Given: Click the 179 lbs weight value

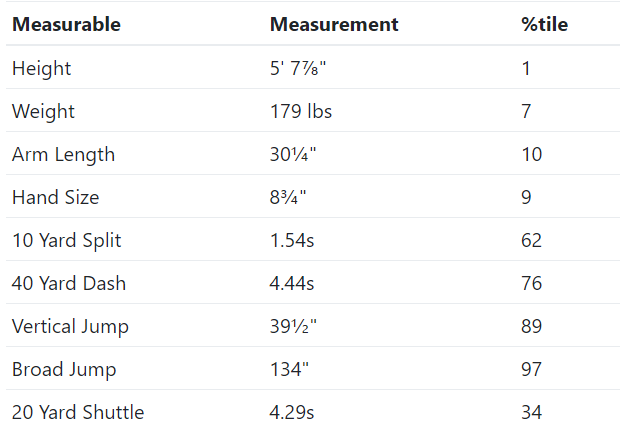Looking at the screenshot, I should point(301,111).
